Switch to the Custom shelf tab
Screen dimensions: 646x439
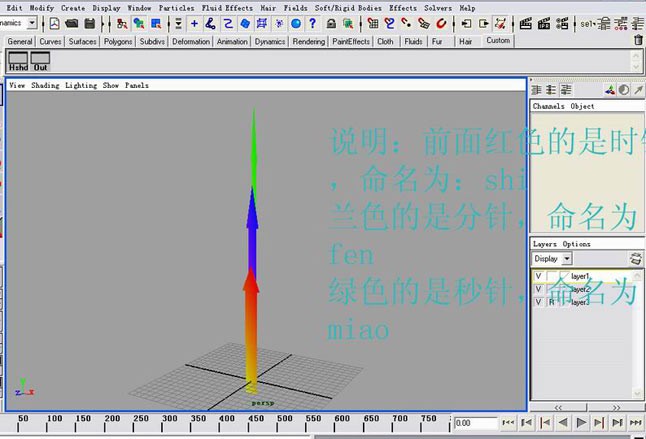tap(498, 40)
